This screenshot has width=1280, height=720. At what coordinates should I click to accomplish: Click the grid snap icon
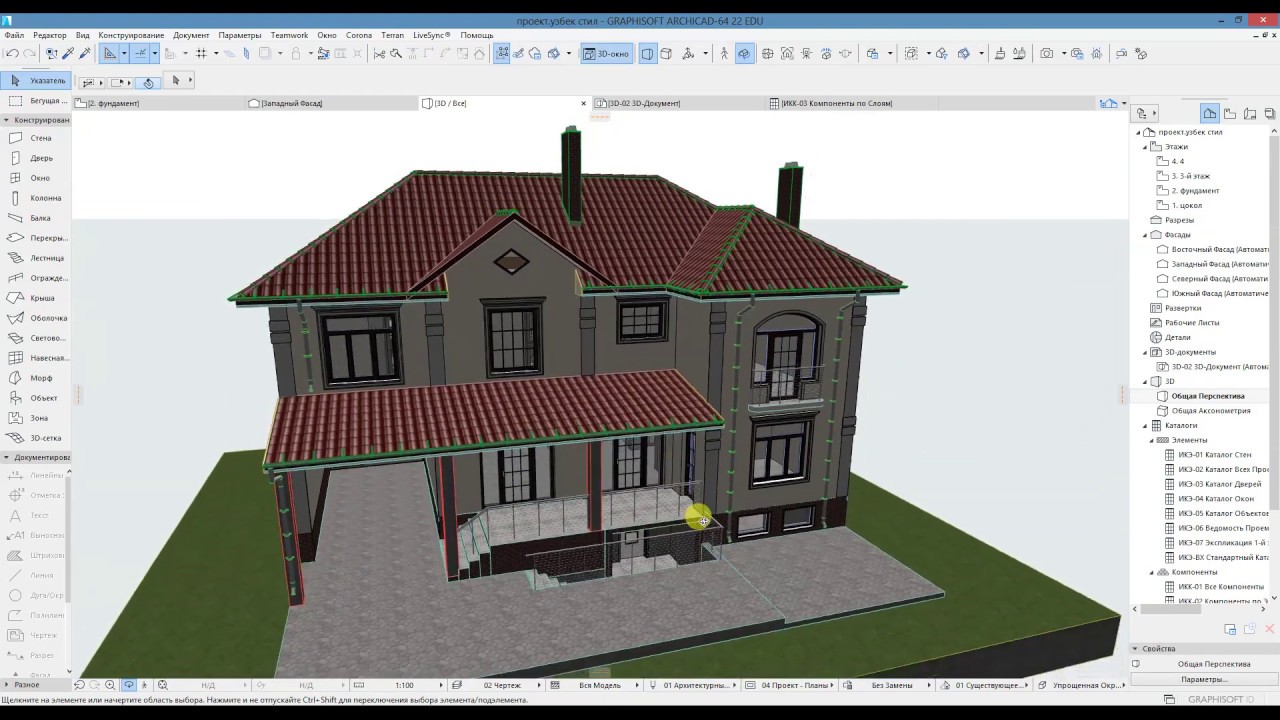[x=201, y=54]
